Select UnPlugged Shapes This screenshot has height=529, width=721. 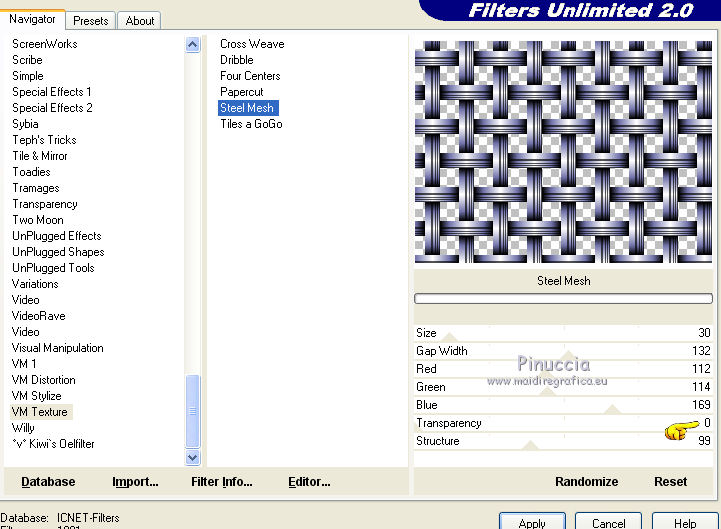pyautogui.click(x=58, y=252)
